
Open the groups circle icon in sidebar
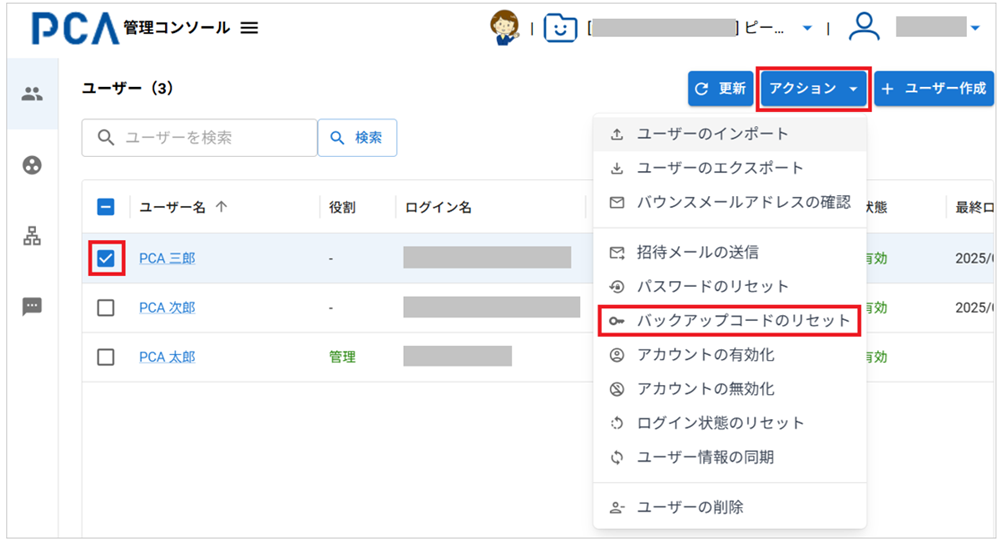tap(32, 166)
